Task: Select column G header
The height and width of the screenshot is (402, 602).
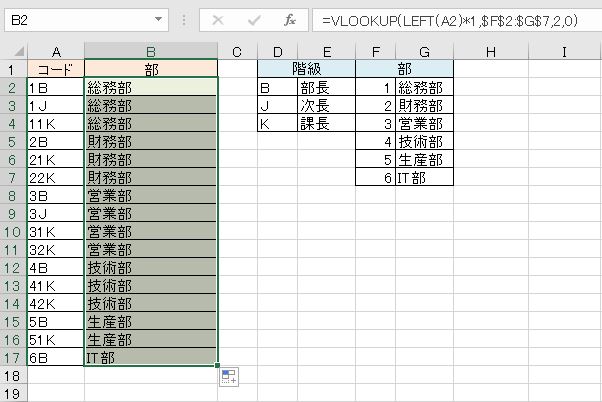Action: (424, 51)
